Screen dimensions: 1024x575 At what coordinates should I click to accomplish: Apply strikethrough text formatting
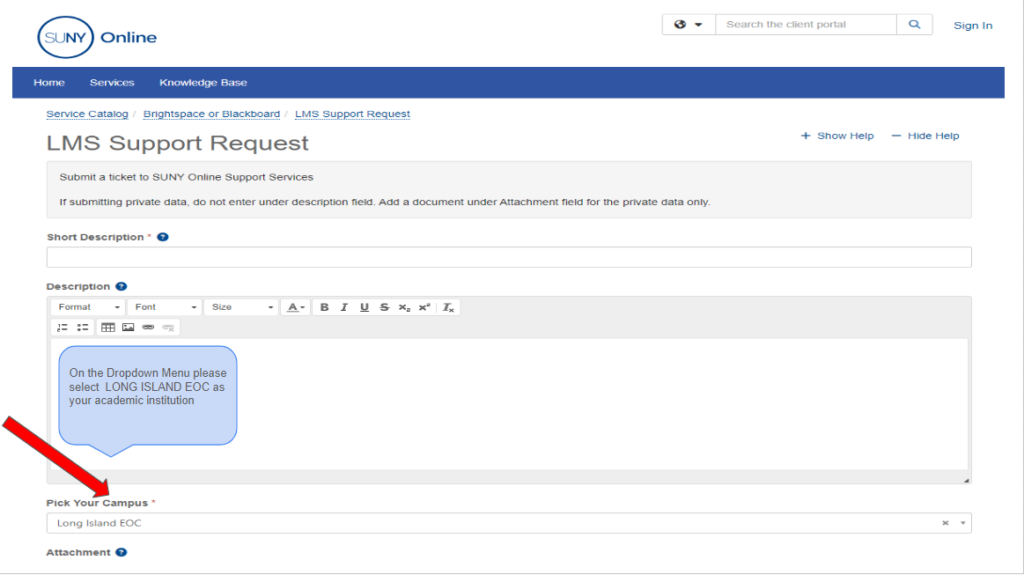[x=384, y=307]
